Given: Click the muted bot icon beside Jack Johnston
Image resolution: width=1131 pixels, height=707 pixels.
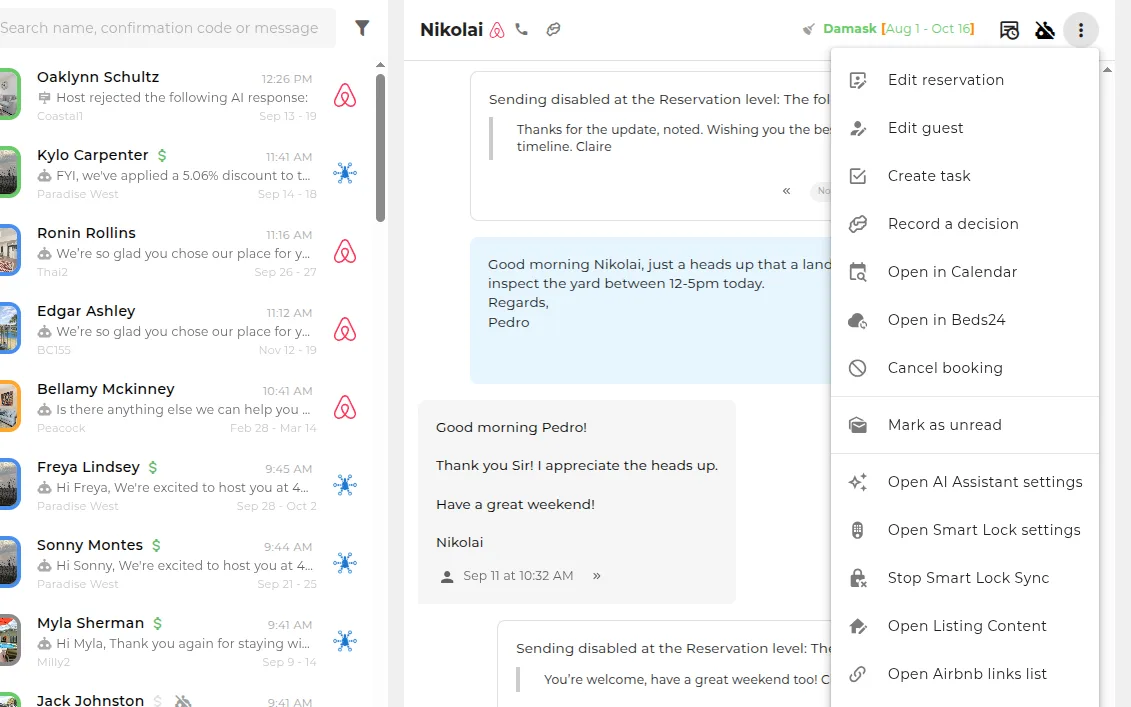Looking at the screenshot, I should pos(183,701).
